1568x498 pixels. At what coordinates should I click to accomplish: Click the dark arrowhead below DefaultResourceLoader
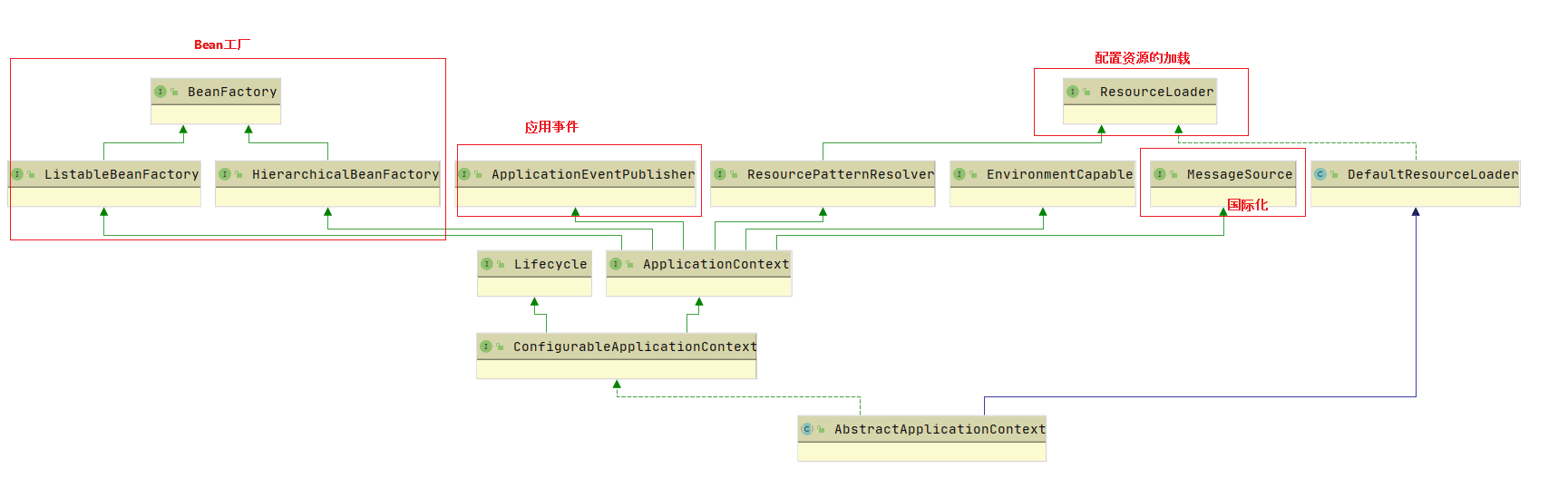[x=1416, y=212]
